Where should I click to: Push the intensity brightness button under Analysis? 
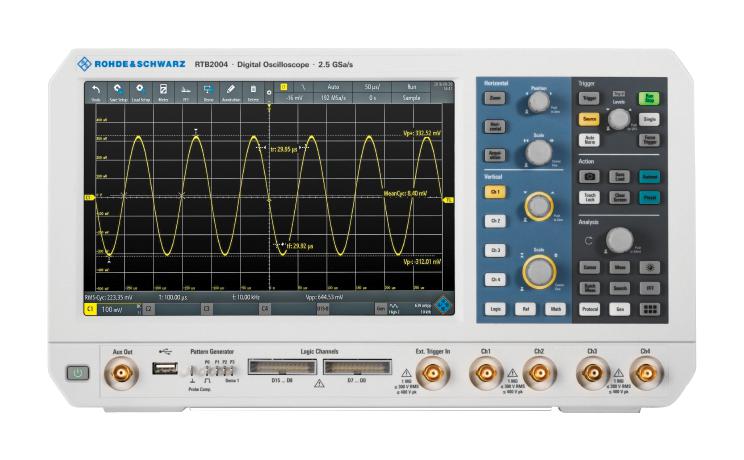click(x=650, y=268)
